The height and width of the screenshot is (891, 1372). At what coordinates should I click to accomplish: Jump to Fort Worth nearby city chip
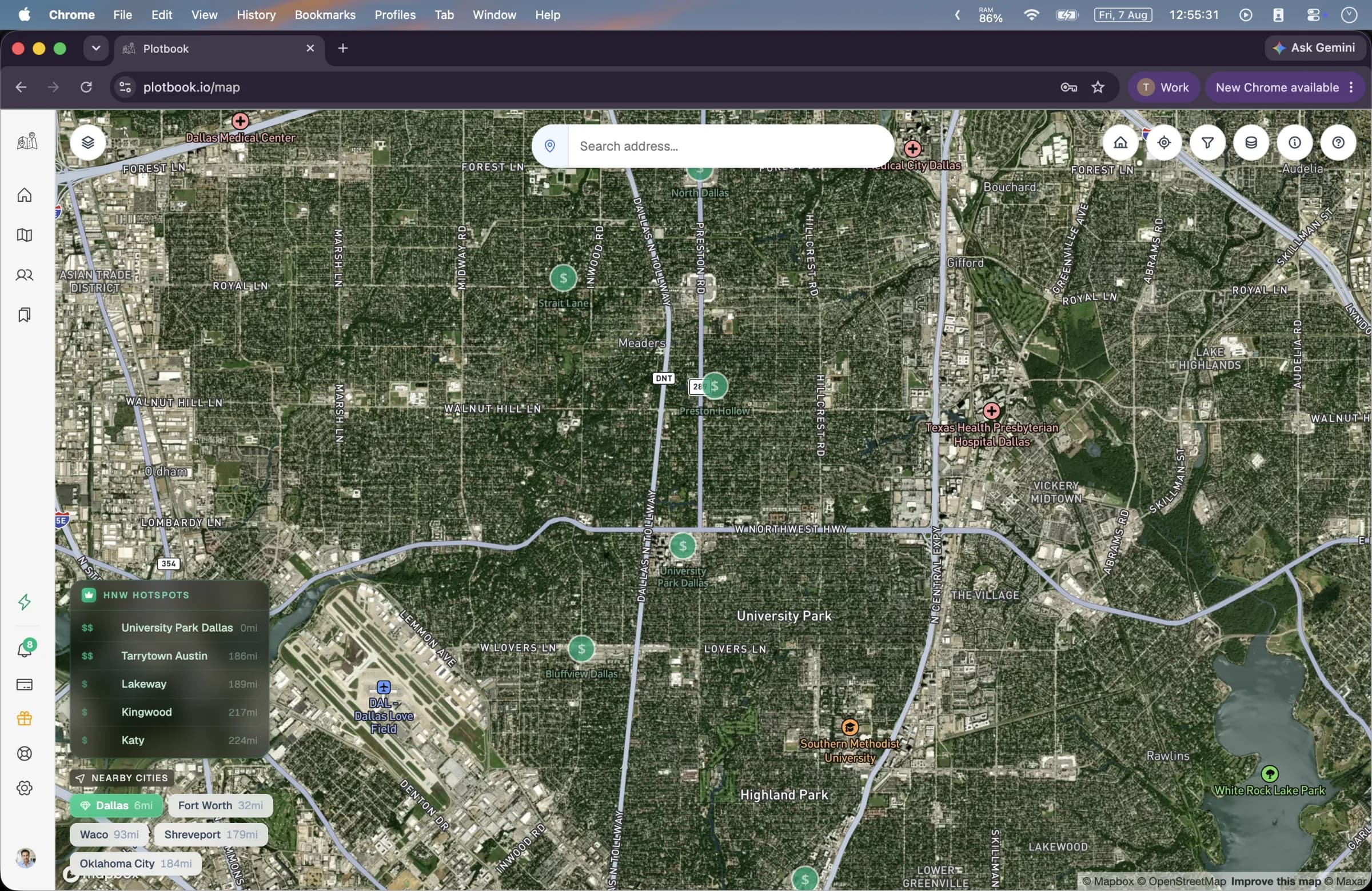click(220, 806)
